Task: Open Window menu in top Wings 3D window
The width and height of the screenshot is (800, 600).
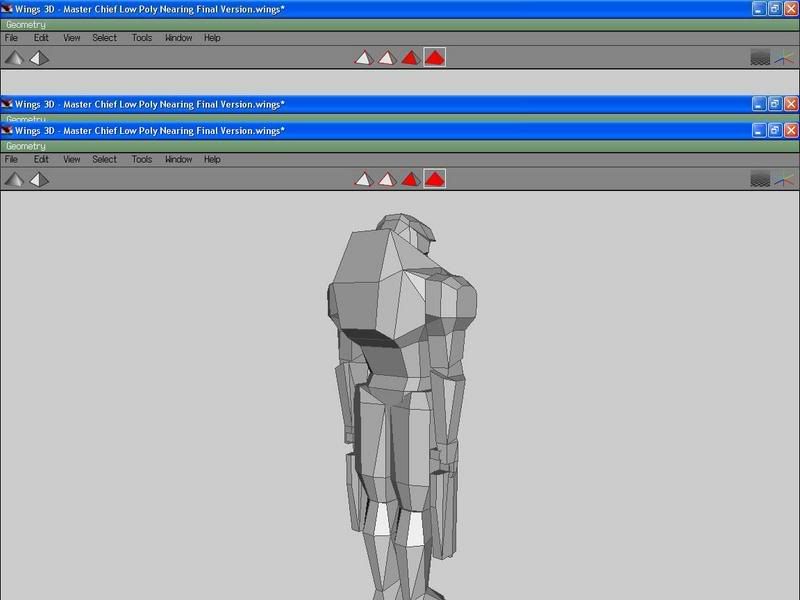Action: (x=179, y=38)
